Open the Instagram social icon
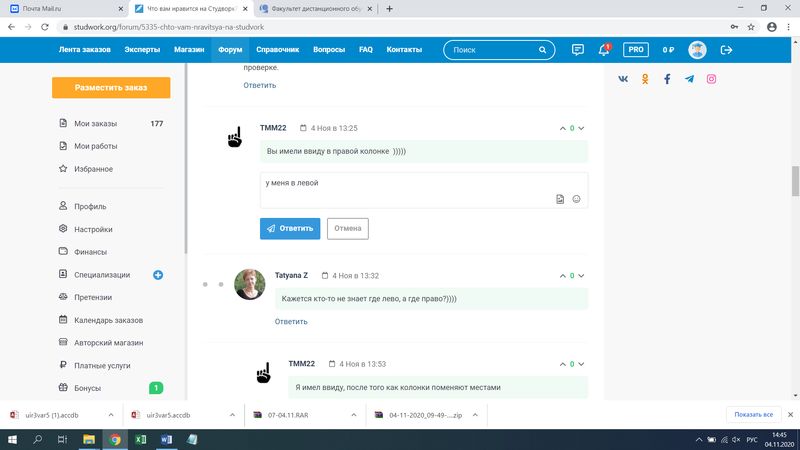 712,79
